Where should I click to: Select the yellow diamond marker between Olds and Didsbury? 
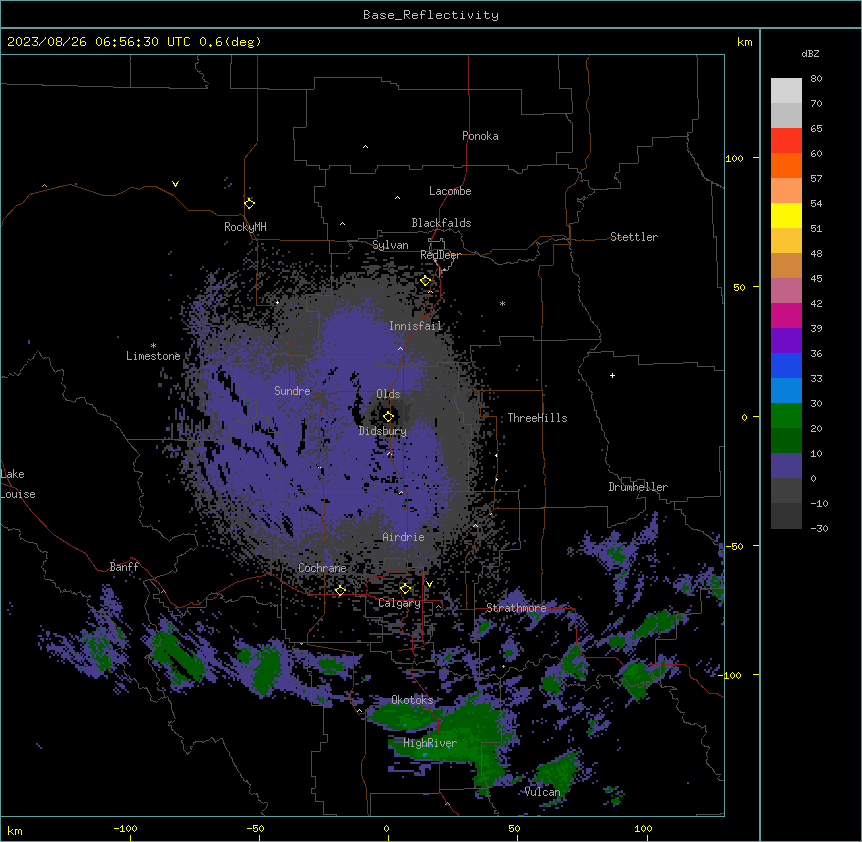point(388,416)
